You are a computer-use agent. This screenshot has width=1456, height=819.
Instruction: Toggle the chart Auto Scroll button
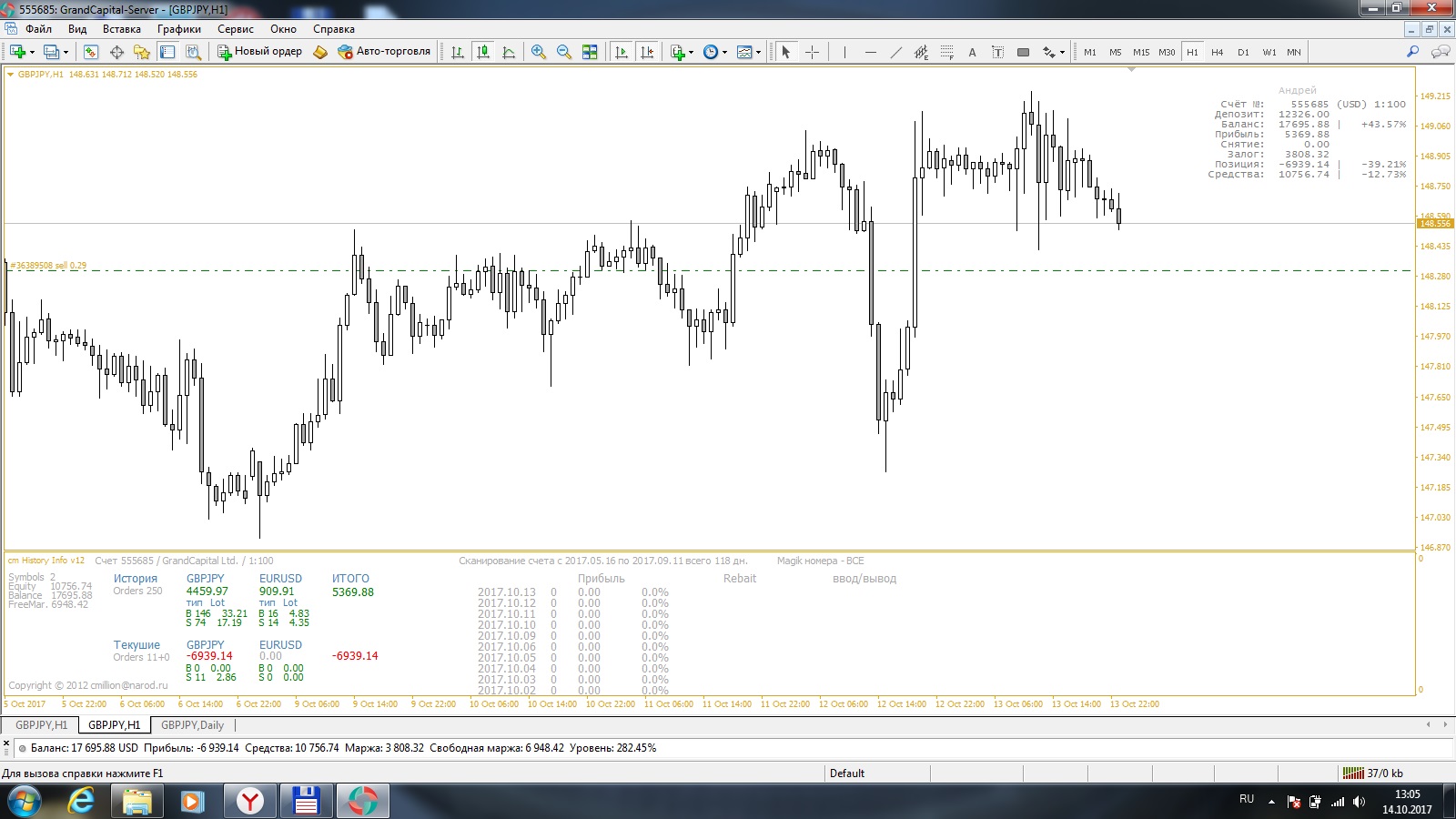click(622, 52)
